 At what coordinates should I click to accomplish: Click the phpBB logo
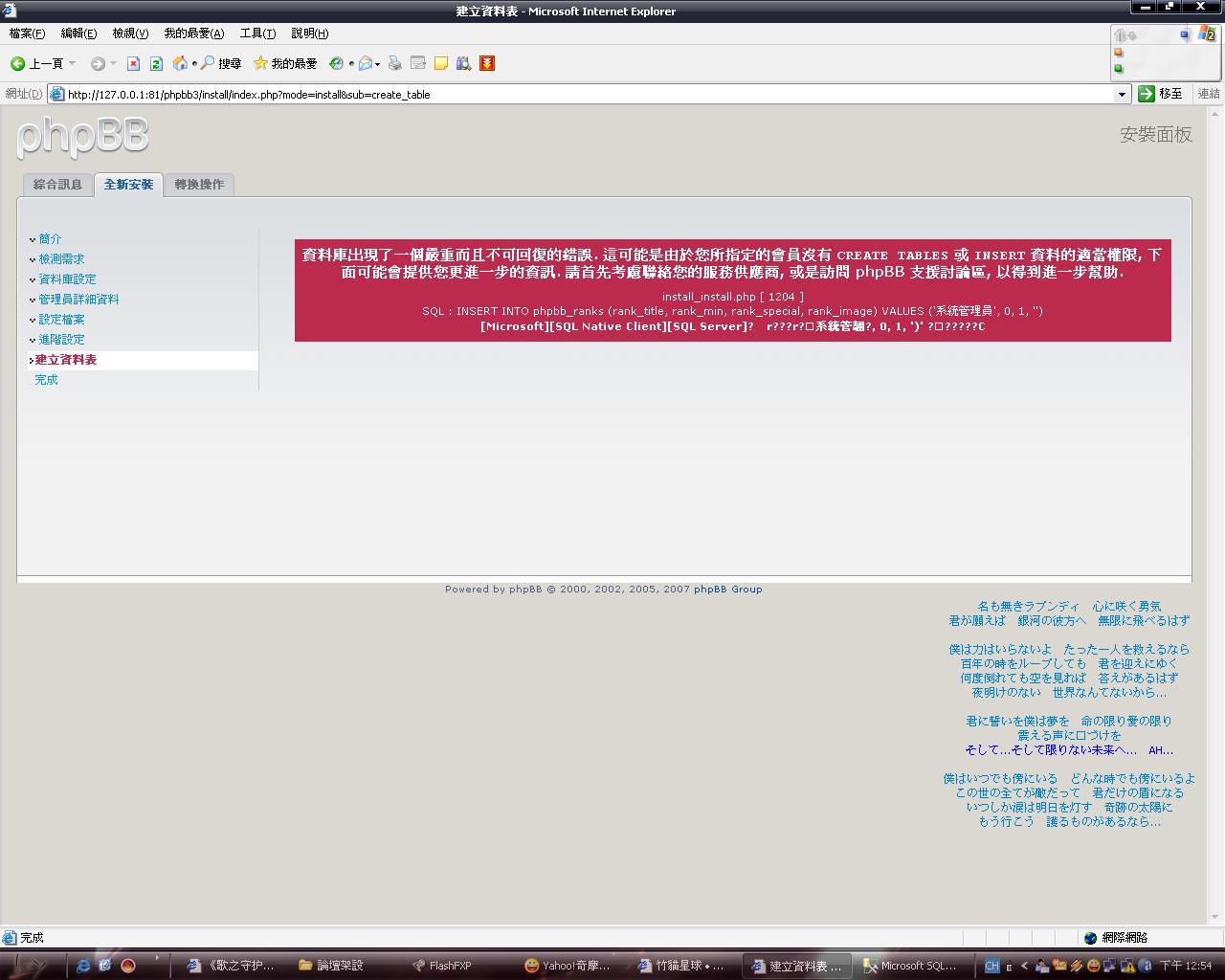coord(83,137)
